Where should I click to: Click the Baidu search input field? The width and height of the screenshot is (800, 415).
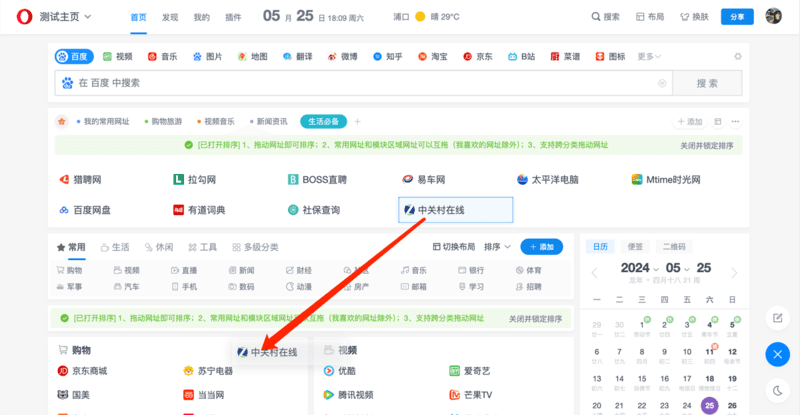point(360,83)
